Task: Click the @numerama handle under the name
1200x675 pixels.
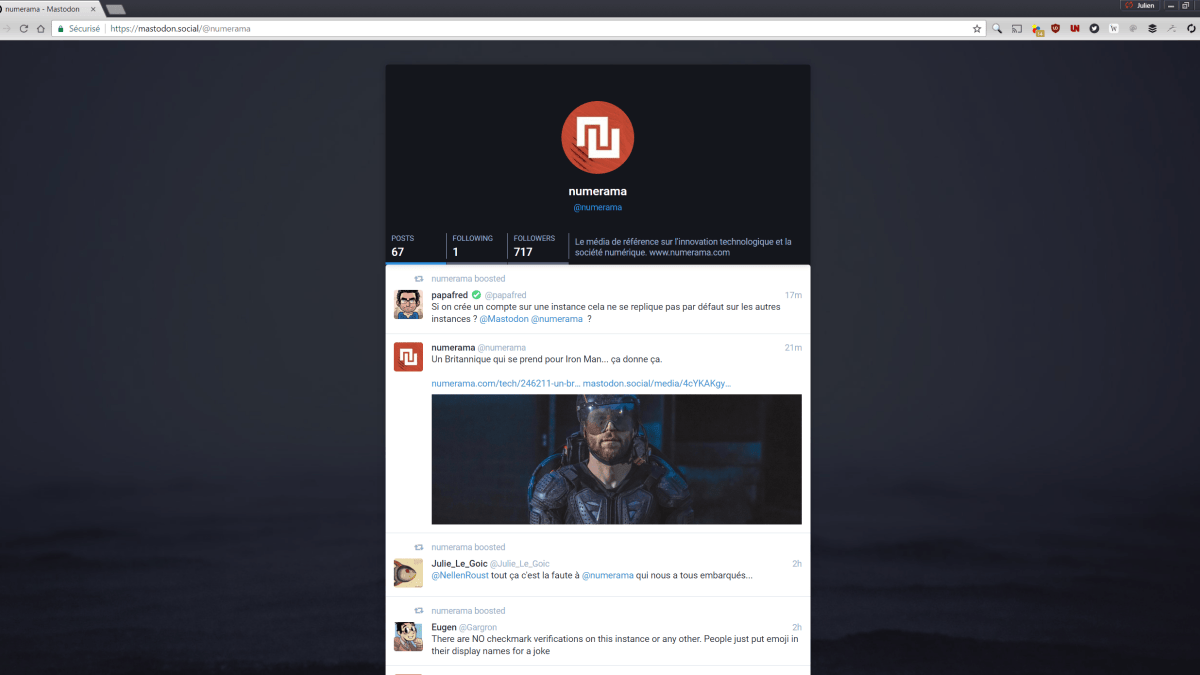Action: tap(598, 207)
